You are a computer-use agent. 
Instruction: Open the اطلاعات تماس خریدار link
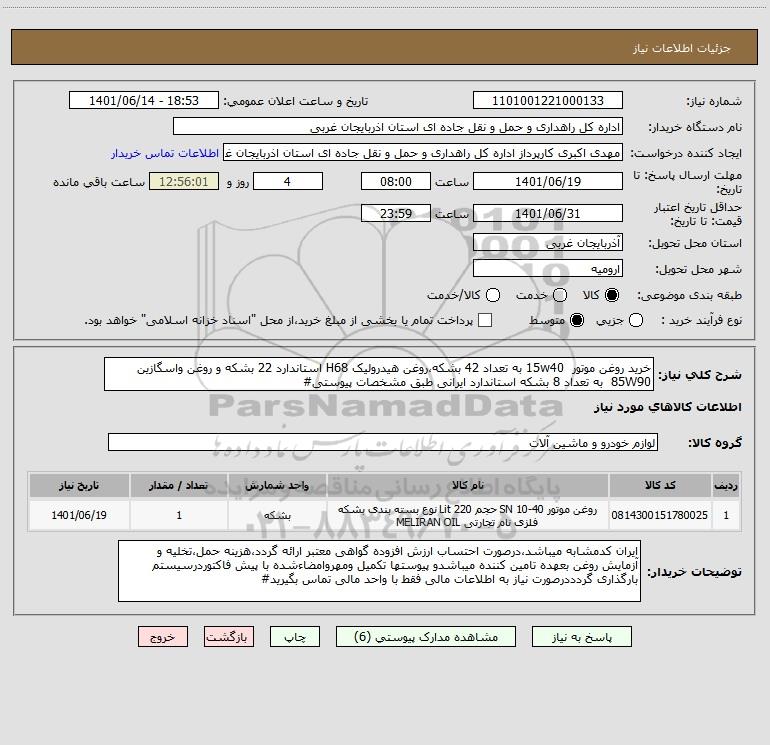pyautogui.click(x=165, y=153)
